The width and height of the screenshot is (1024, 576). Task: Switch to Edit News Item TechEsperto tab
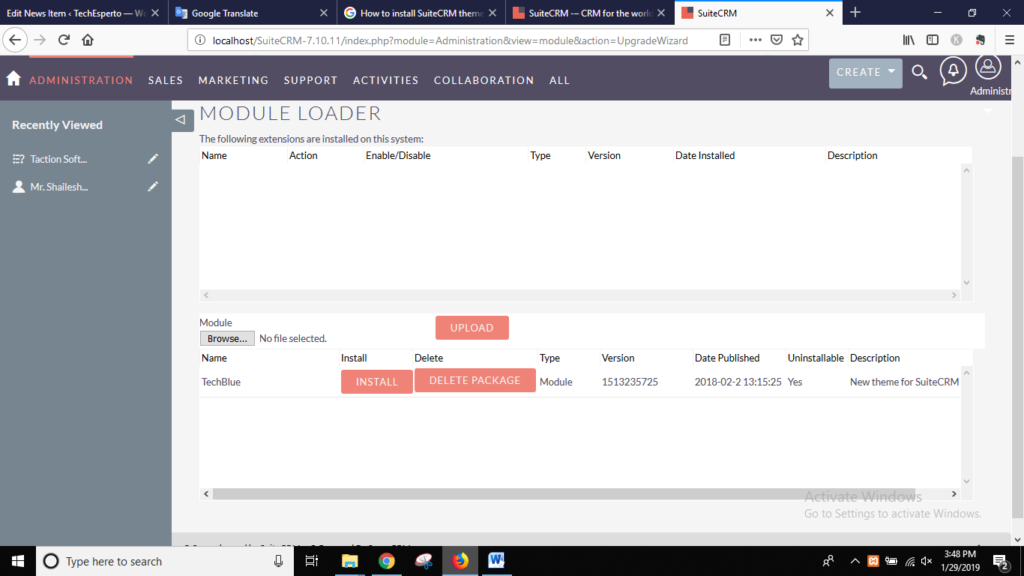pyautogui.click(x=84, y=13)
